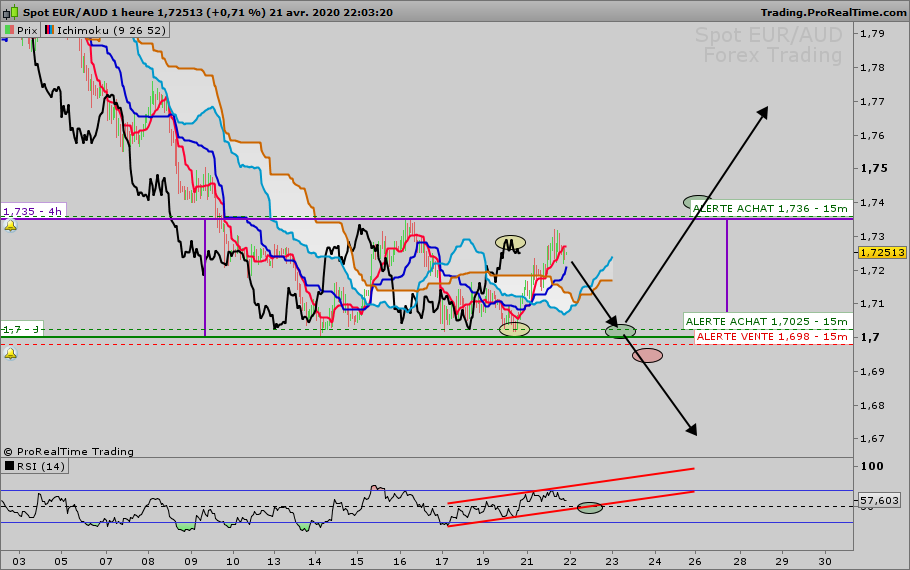
Task: Select the 1,735 - 4h line label
Action: point(33,212)
